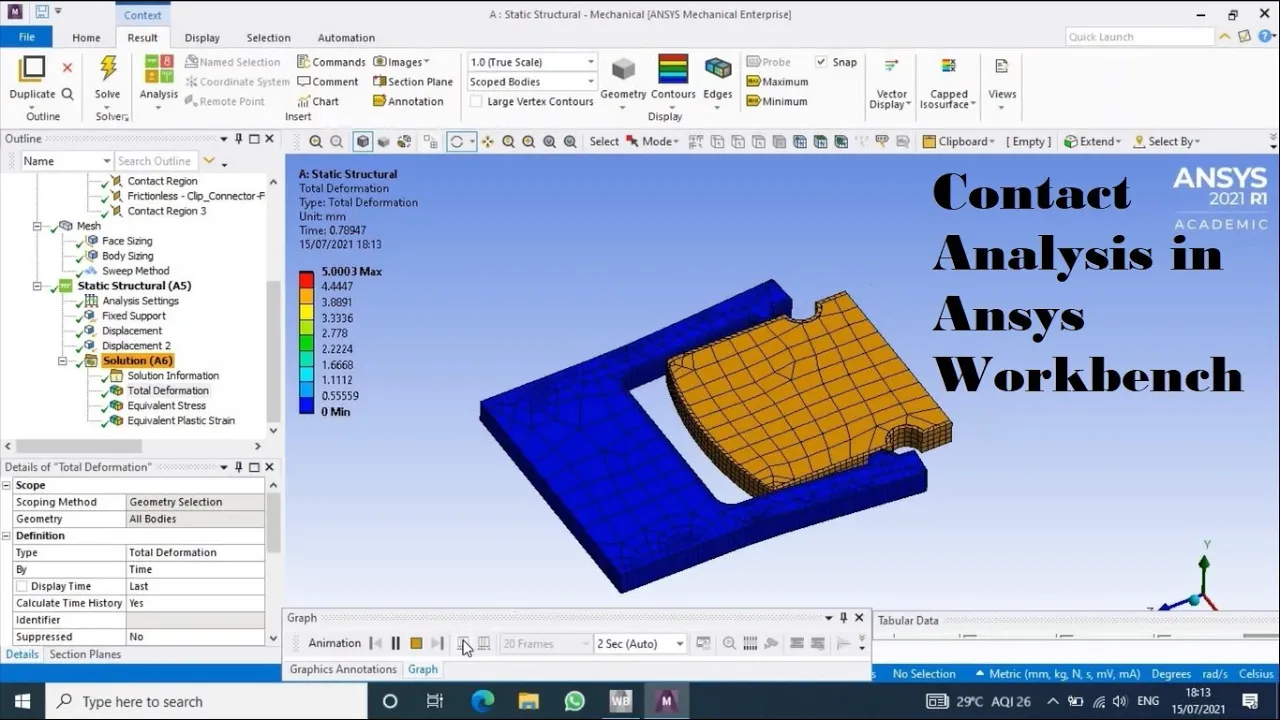Open Microsoft Edge from the taskbar
Image resolution: width=1280 pixels, height=720 pixels.
coord(482,701)
